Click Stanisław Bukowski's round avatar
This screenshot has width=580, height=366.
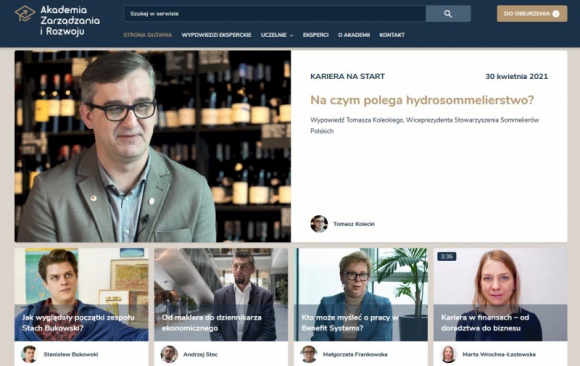[x=29, y=354]
